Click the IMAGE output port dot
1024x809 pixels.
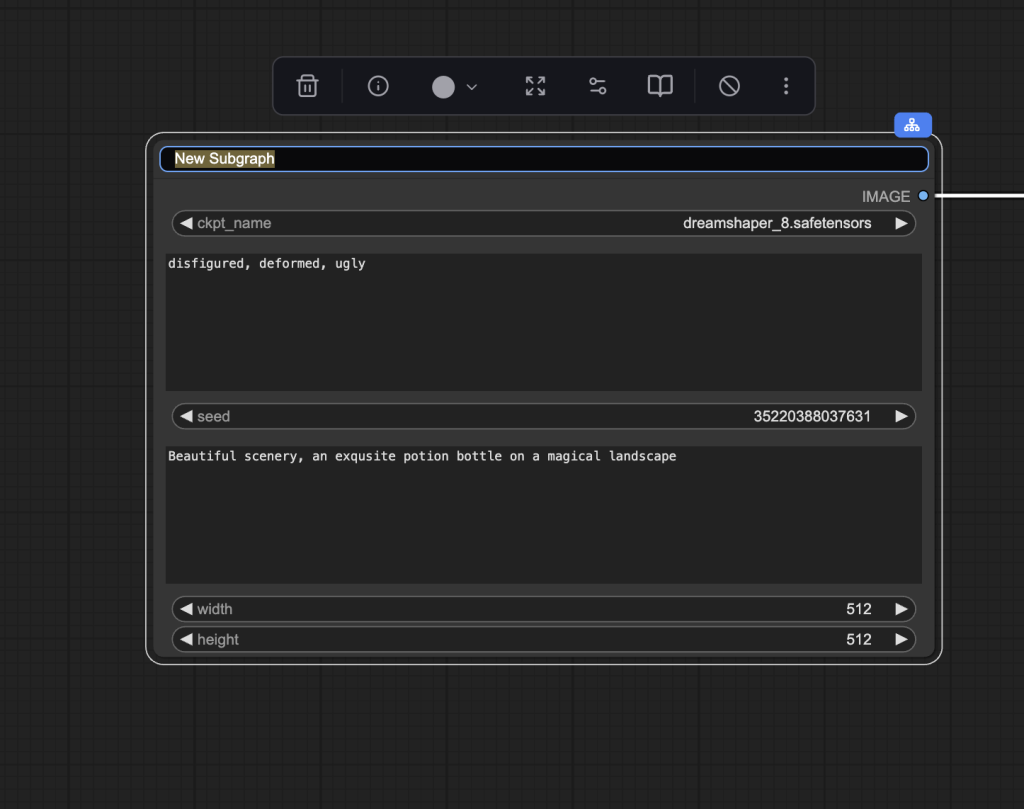(x=923, y=196)
